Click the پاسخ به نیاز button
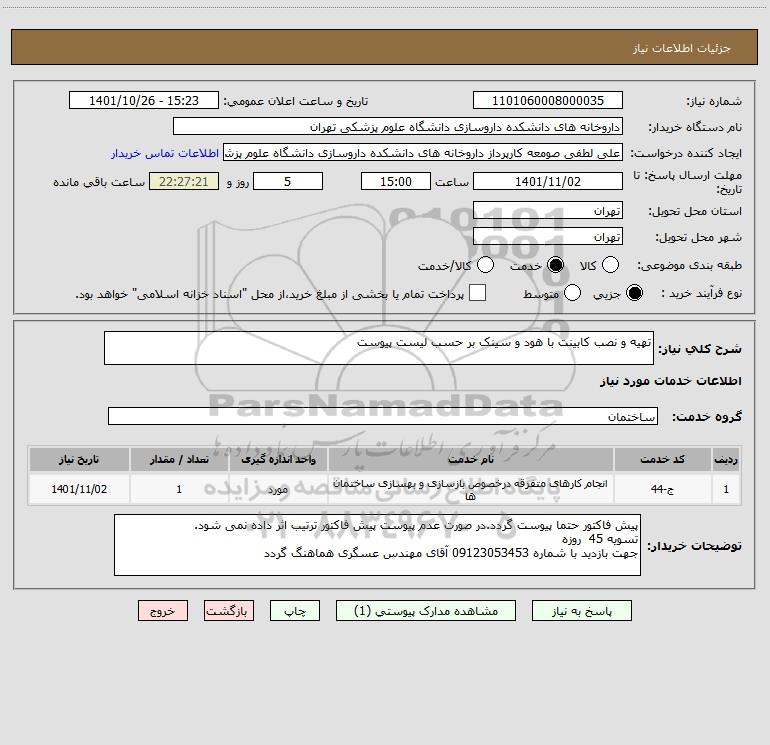The image size is (770, 745). (x=582, y=611)
